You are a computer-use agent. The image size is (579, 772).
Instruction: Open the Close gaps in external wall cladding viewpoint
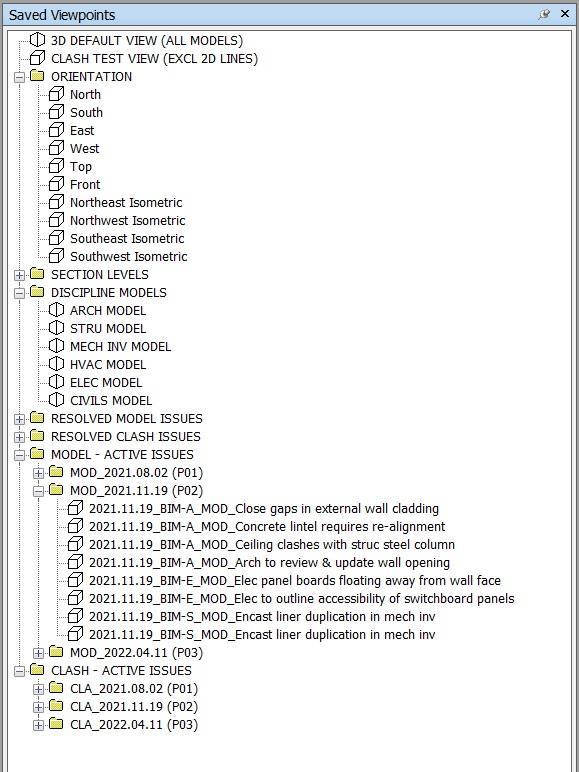[264, 509]
